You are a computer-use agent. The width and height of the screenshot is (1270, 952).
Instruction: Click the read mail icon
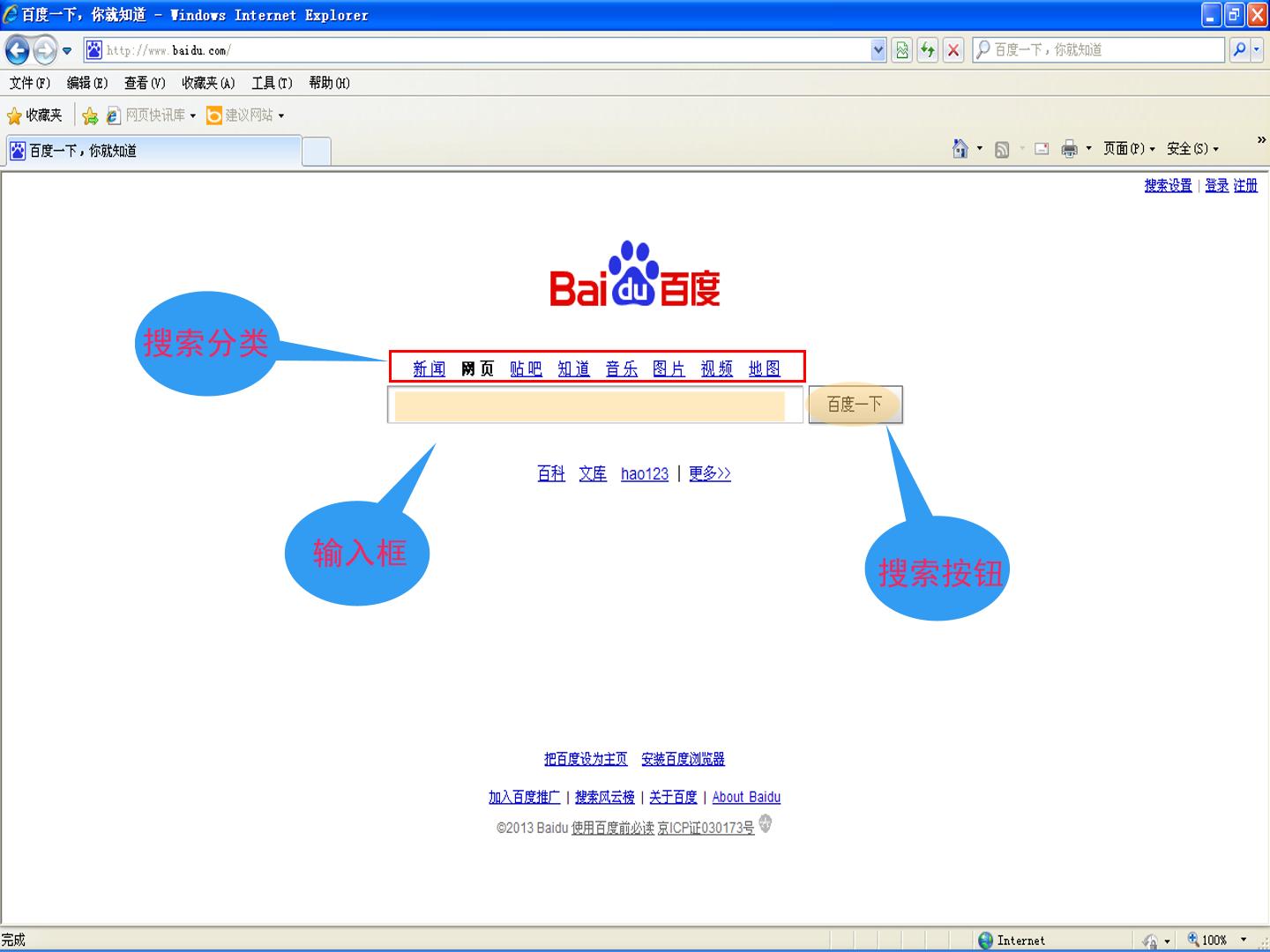tap(1042, 149)
